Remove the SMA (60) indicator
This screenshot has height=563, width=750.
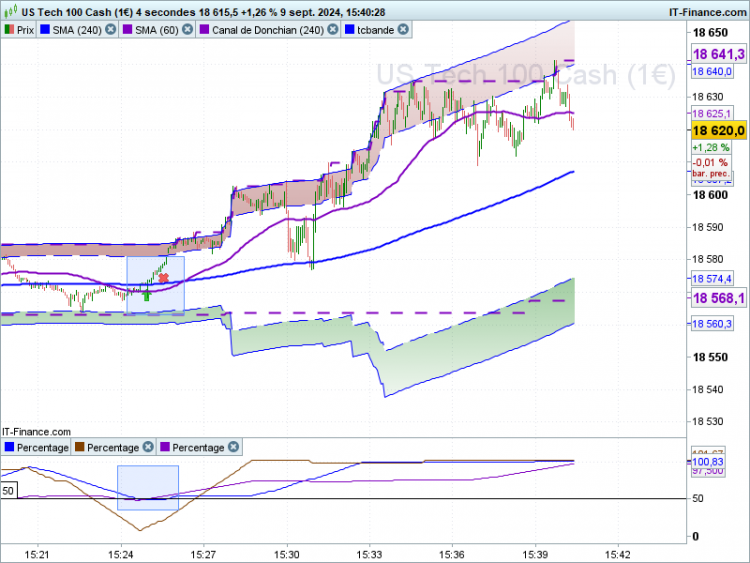pyautogui.click(x=185, y=30)
